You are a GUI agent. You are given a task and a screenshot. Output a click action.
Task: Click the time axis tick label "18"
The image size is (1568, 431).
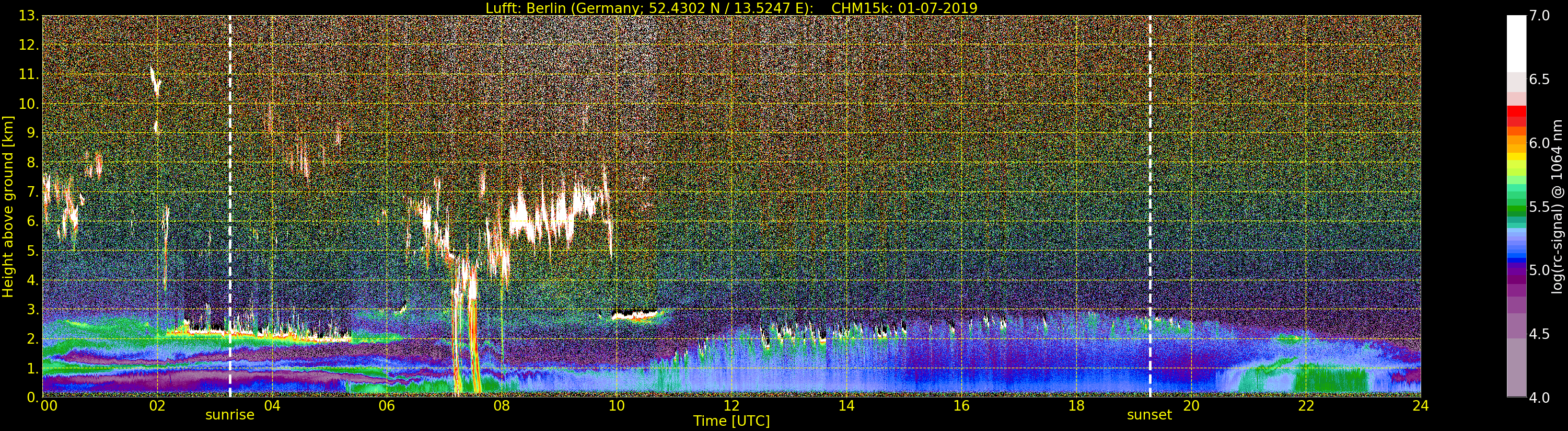click(1076, 406)
